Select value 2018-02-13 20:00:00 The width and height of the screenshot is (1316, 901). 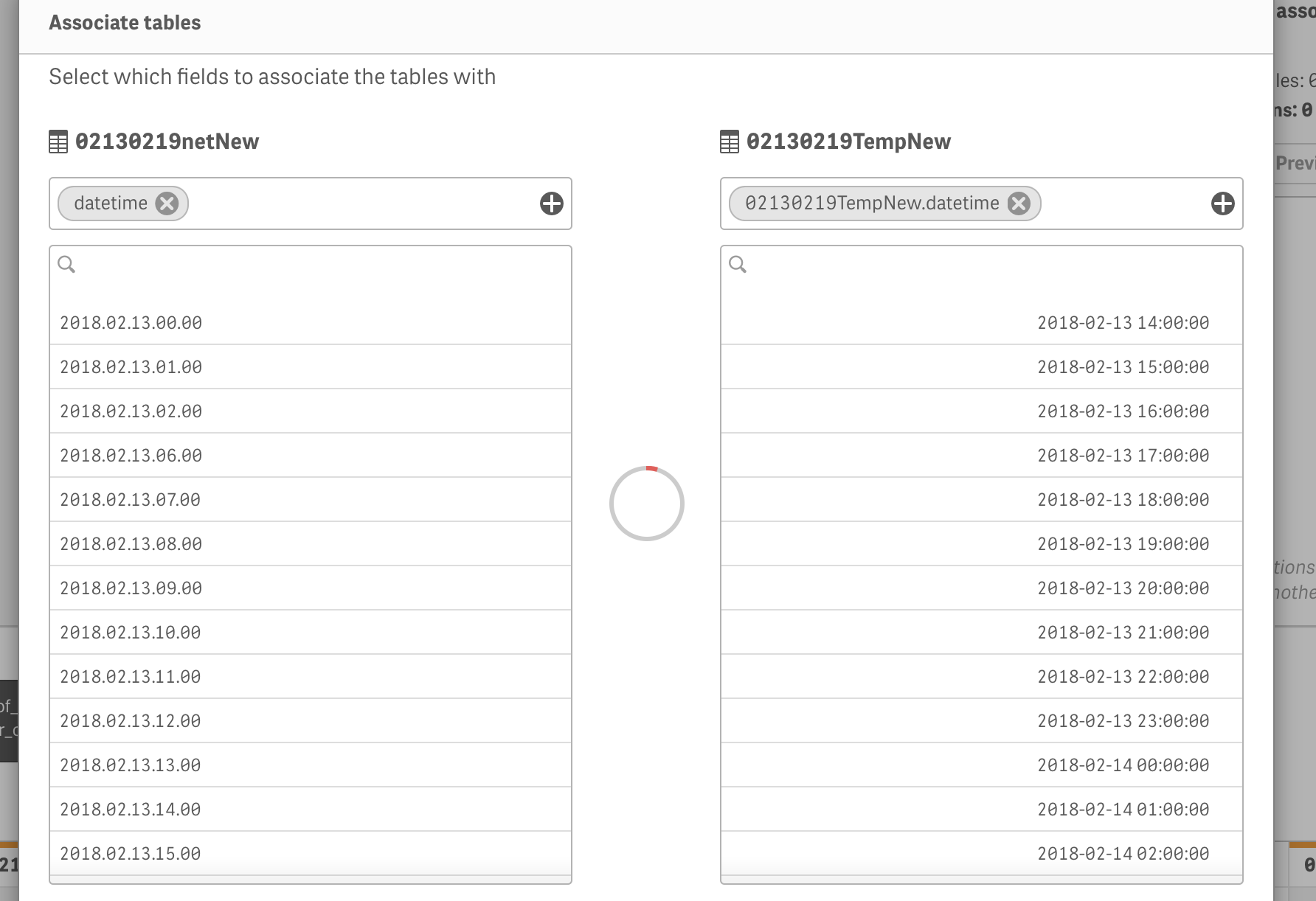coord(982,588)
